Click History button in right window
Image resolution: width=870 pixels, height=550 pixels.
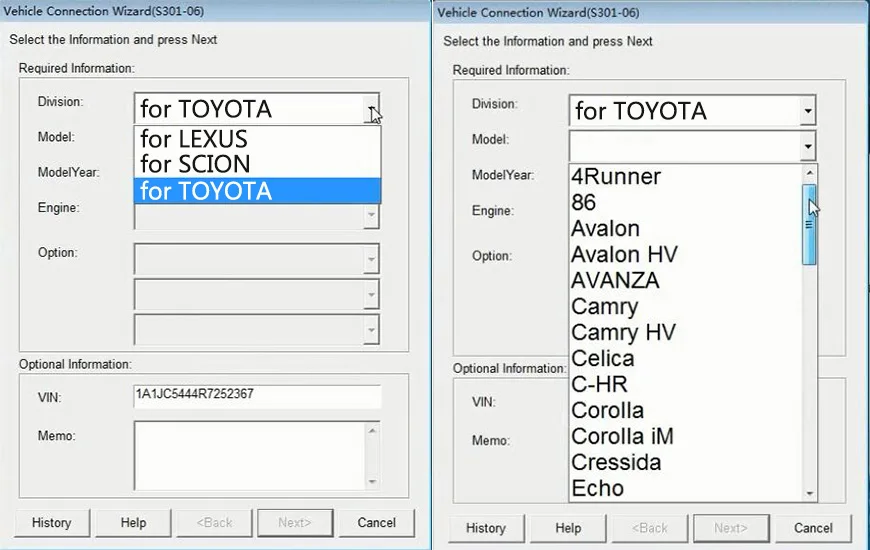[486, 528]
